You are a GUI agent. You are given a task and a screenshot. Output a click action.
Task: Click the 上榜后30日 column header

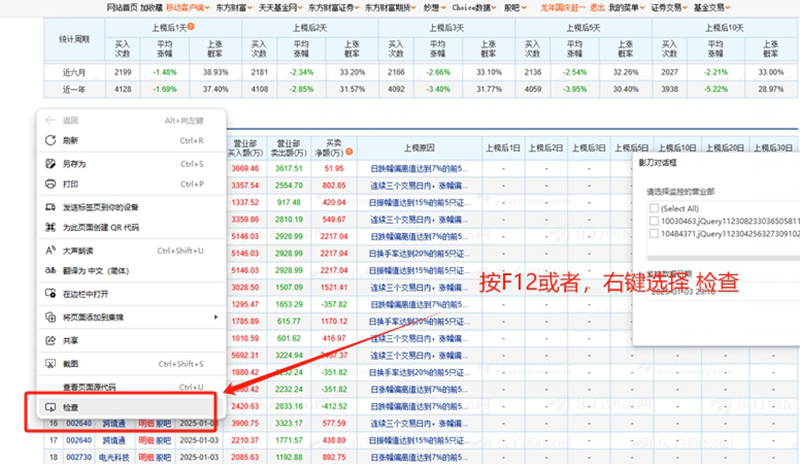[x=773, y=148]
